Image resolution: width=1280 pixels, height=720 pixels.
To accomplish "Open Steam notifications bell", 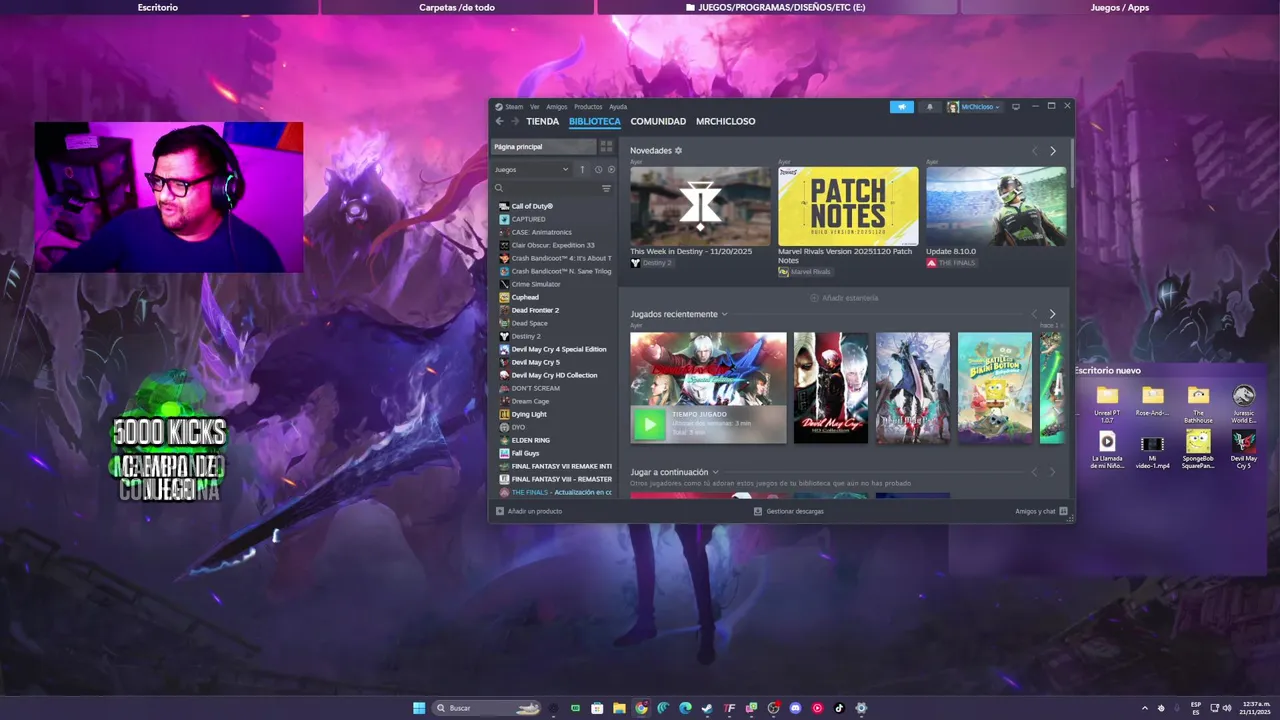I will click(x=929, y=107).
